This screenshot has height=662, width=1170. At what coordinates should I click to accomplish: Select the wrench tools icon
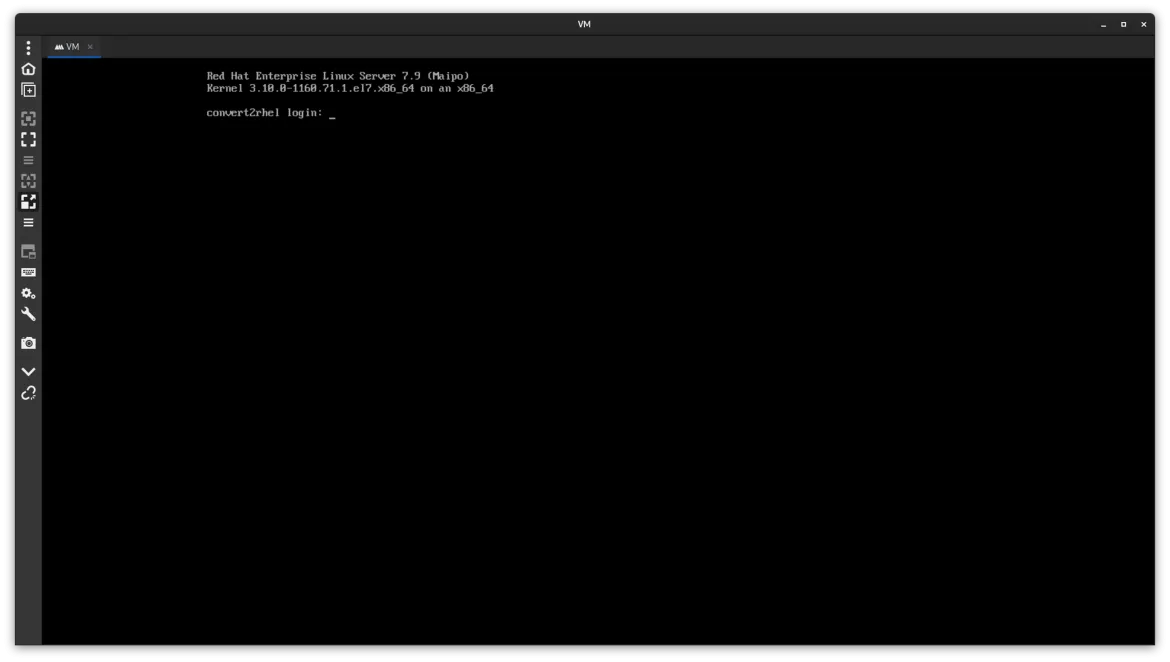[28, 313]
